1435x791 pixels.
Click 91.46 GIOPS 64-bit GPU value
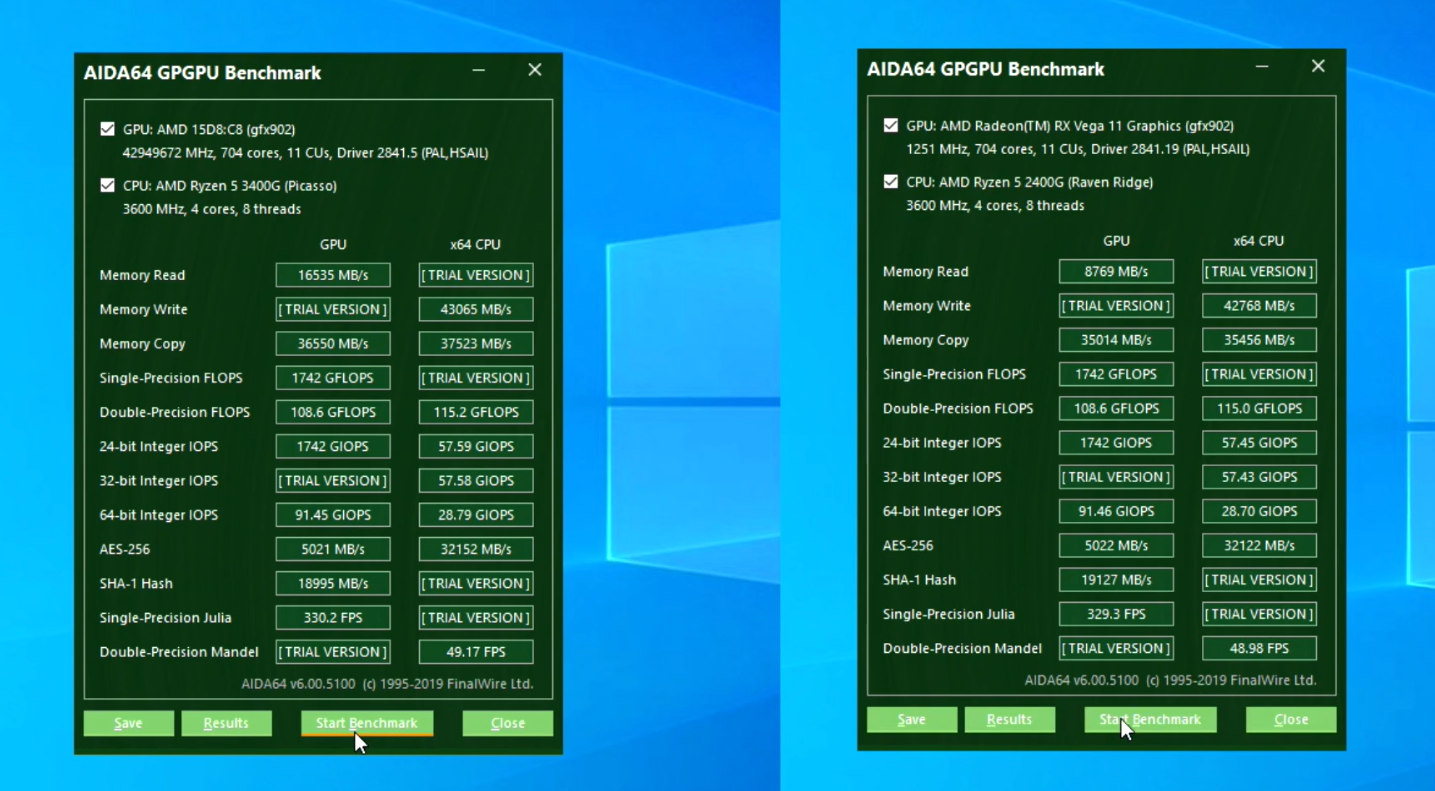coord(1116,511)
